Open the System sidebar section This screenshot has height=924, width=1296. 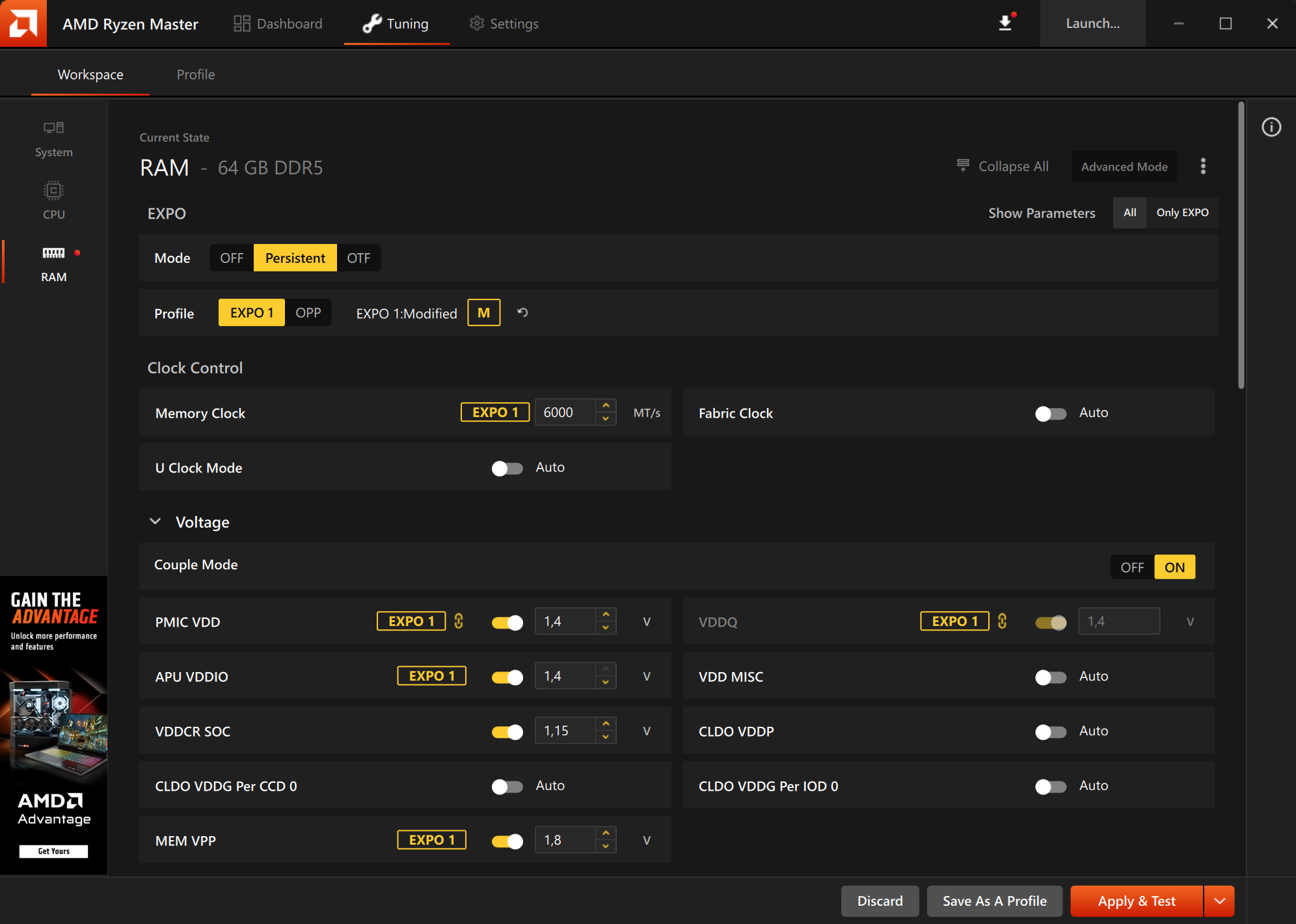(x=53, y=139)
